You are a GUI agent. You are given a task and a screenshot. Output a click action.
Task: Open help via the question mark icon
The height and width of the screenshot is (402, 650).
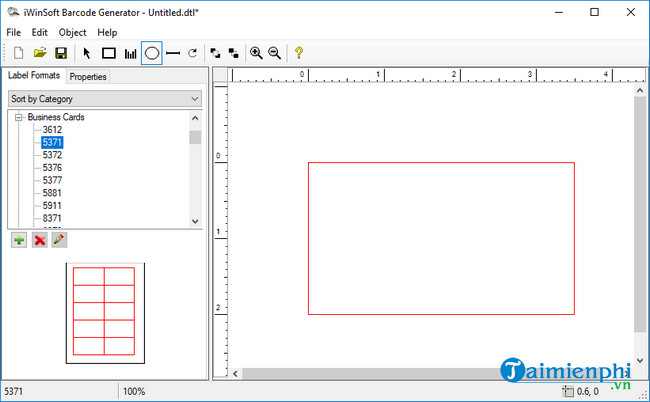[x=298, y=53]
